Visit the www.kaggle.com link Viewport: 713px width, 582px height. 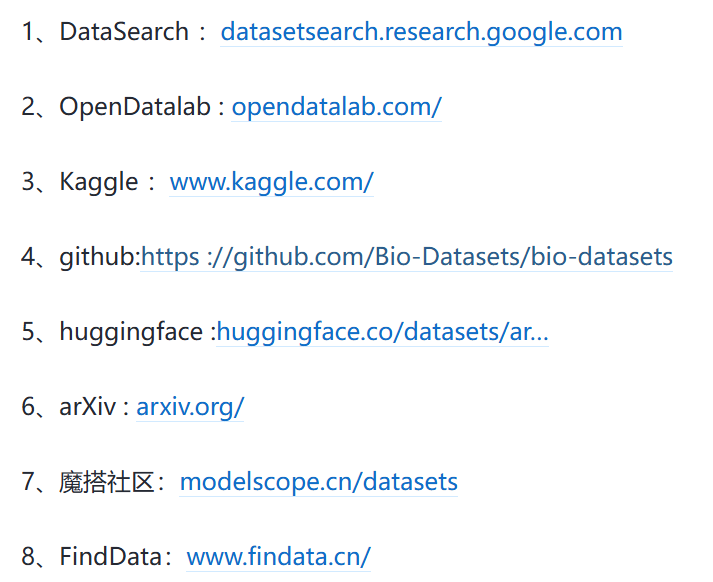click(x=271, y=182)
